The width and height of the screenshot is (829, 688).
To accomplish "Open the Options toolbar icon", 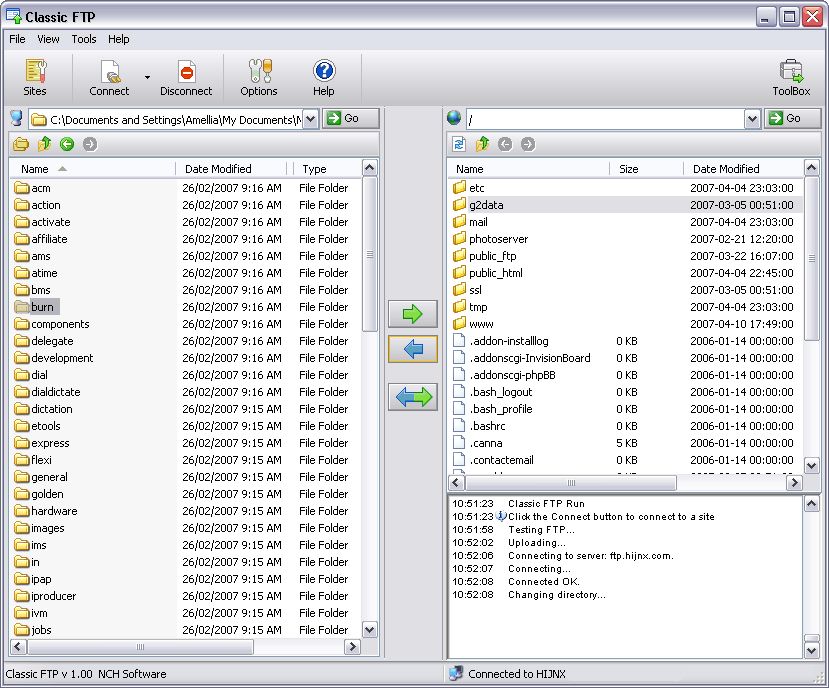I will coord(259,77).
